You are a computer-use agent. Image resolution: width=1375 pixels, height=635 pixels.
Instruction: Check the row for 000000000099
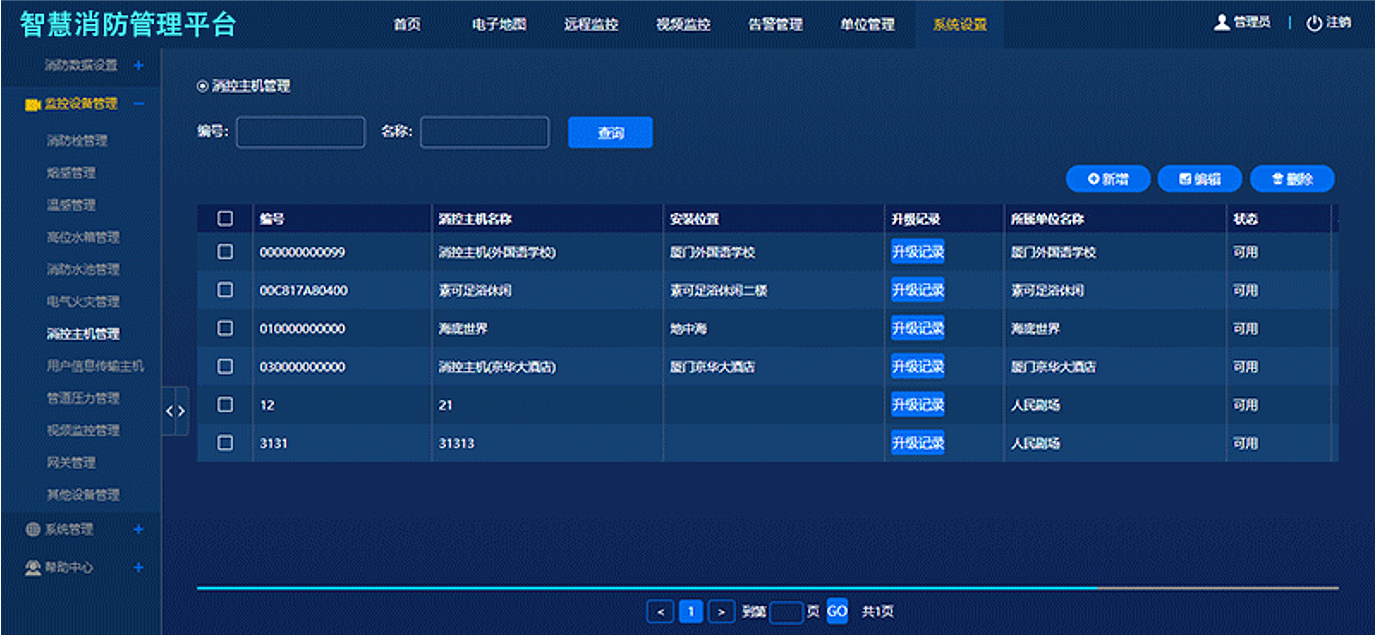click(225, 252)
